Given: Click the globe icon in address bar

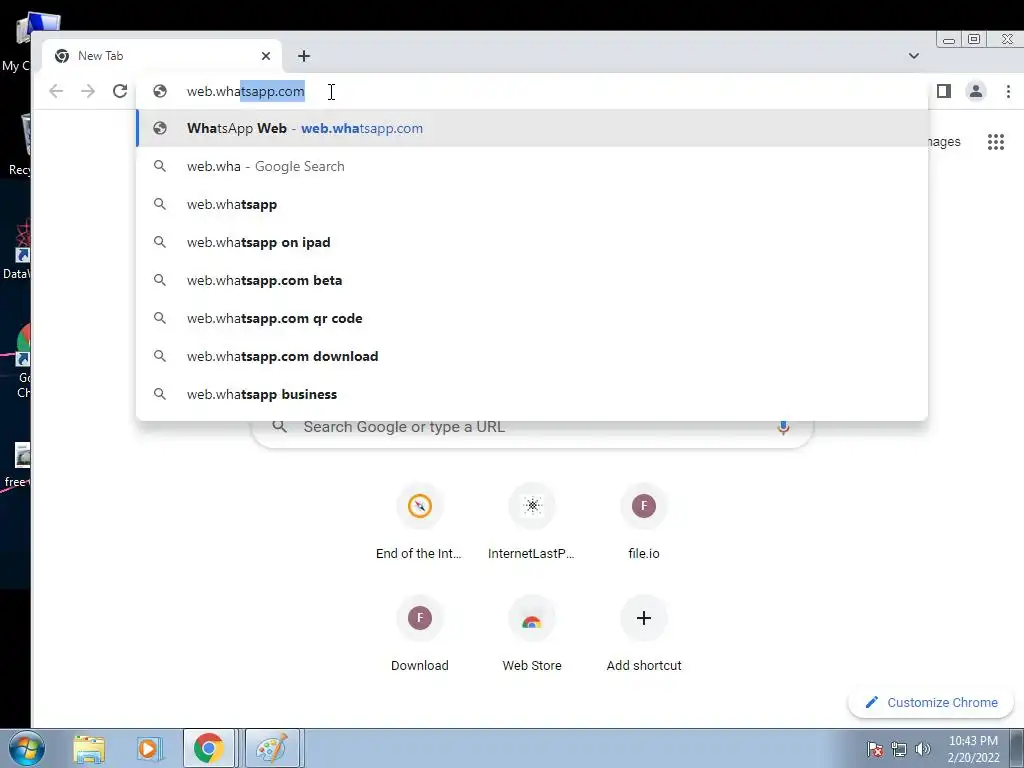Looking at the screenshot, I should click(x=160, y=91).
